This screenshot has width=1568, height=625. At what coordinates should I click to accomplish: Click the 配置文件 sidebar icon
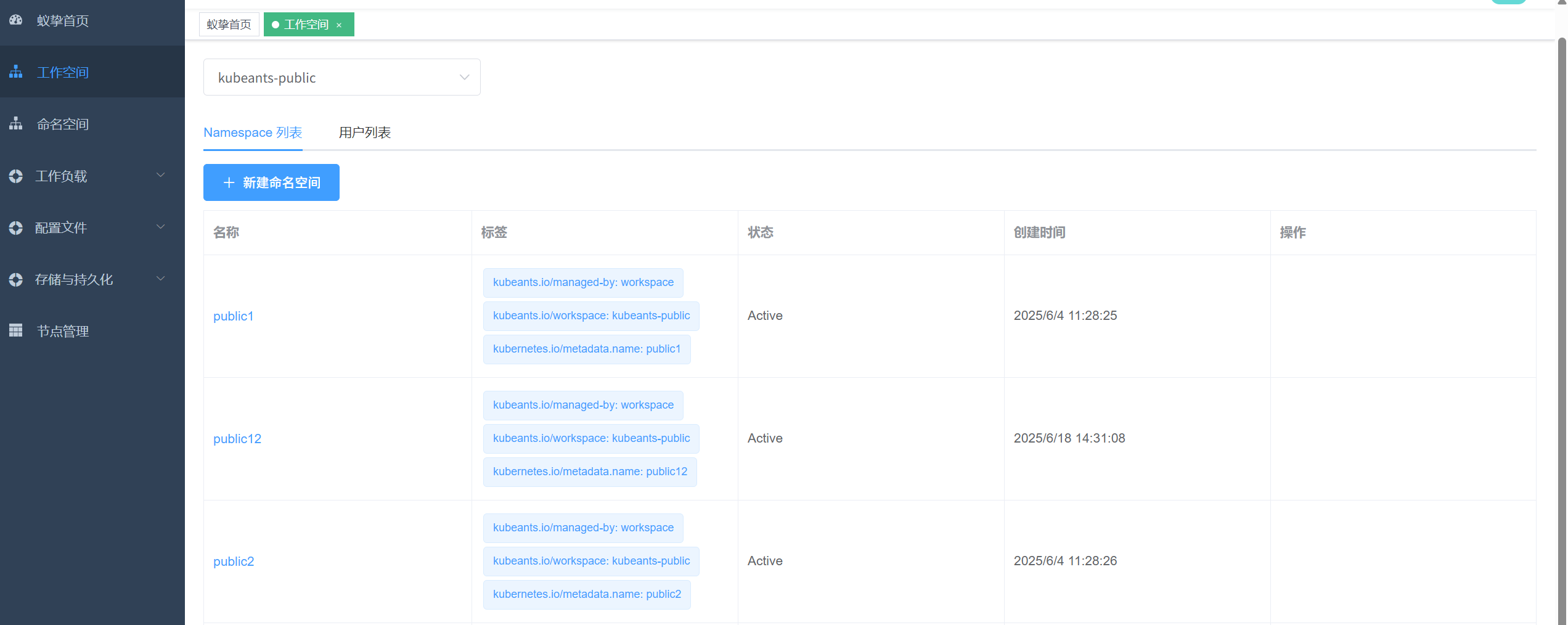[16, 228]
